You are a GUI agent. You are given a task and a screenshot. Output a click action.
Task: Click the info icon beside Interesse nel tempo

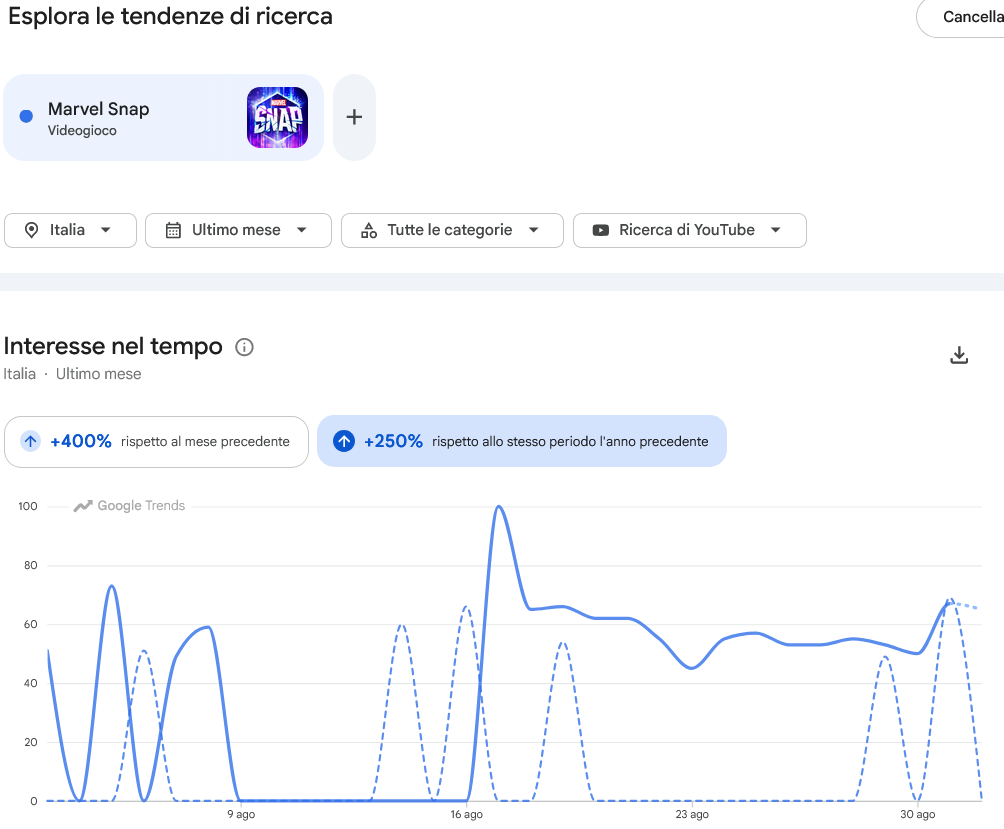tap(245, 347)
